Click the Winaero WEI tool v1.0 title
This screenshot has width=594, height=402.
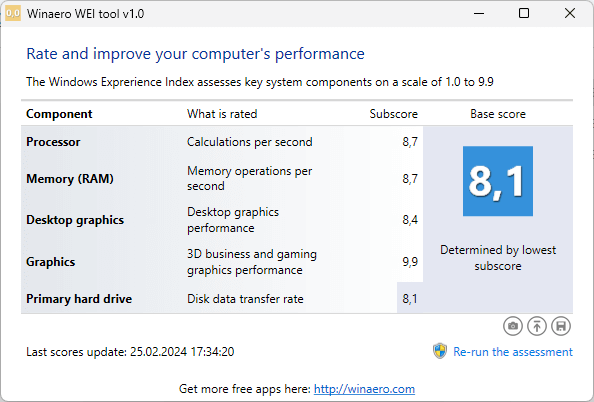[85, 14]
